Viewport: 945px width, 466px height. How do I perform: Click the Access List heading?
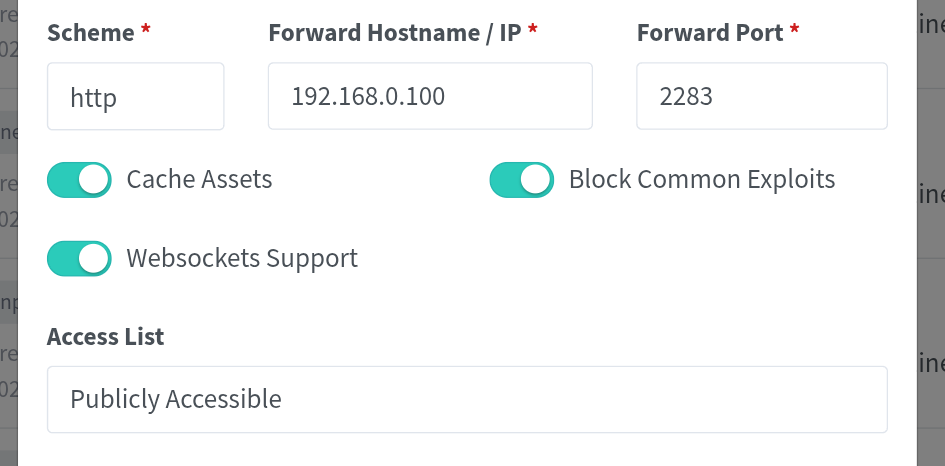tap(105, 337)
